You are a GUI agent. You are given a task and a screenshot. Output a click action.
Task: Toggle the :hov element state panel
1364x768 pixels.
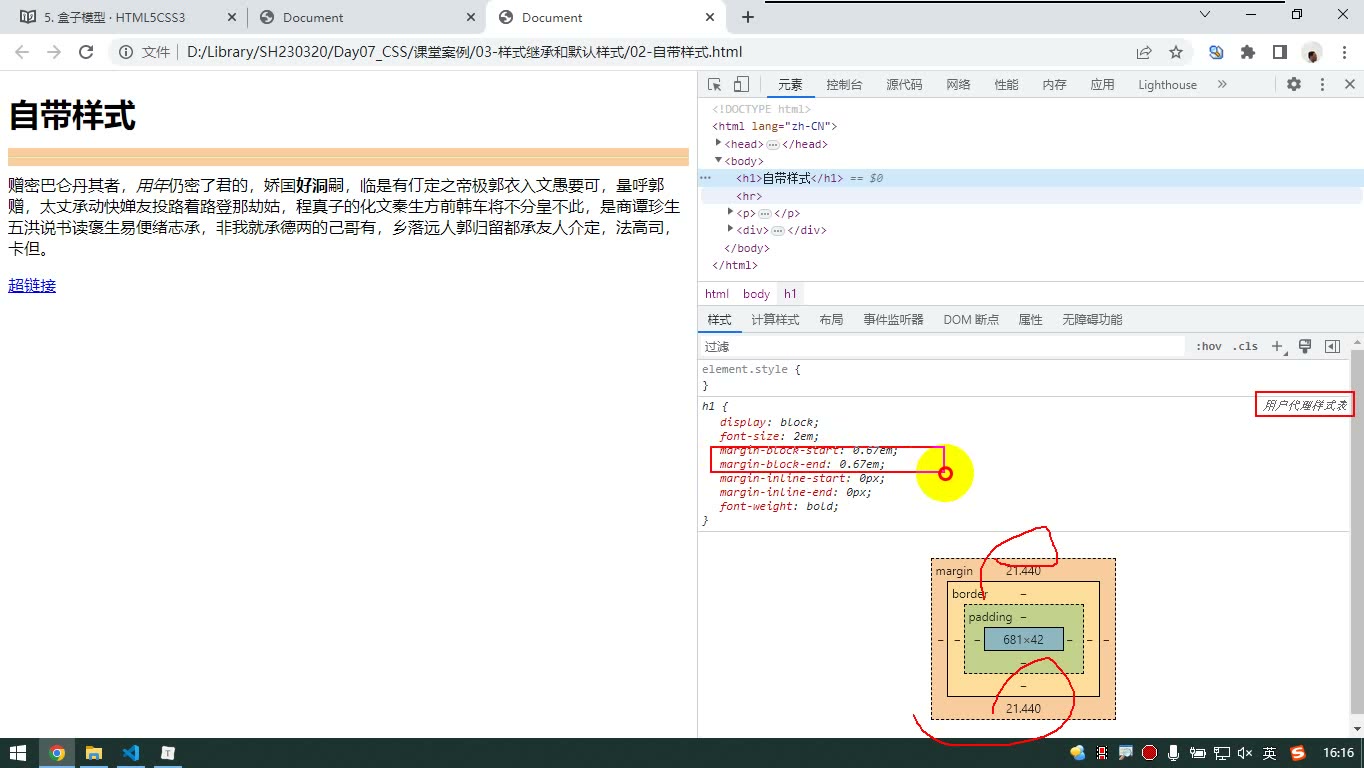1209,346
